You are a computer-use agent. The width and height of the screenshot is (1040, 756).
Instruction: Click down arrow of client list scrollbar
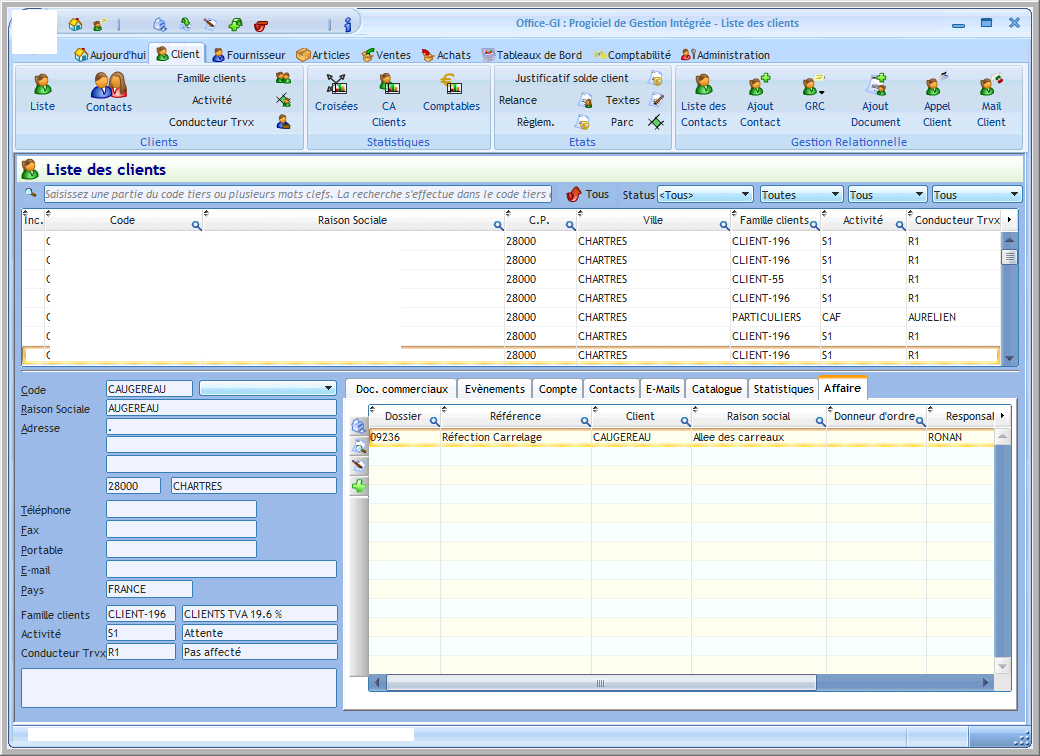coord(1009,358)
